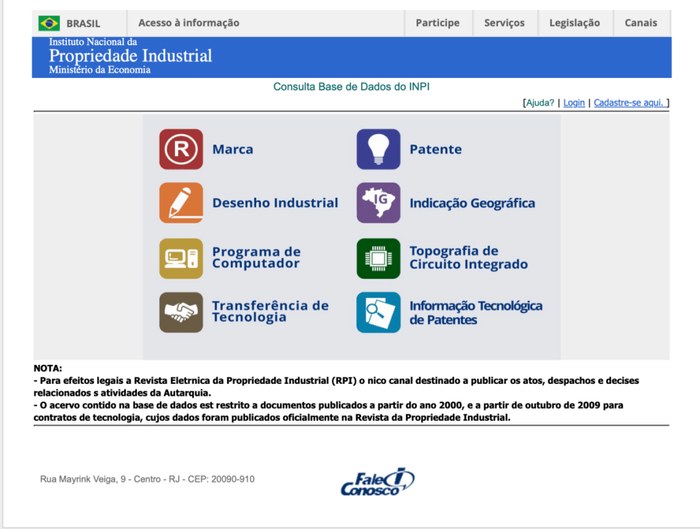Open the Participe menu item

pyautogui.click(x=438, y=23)
